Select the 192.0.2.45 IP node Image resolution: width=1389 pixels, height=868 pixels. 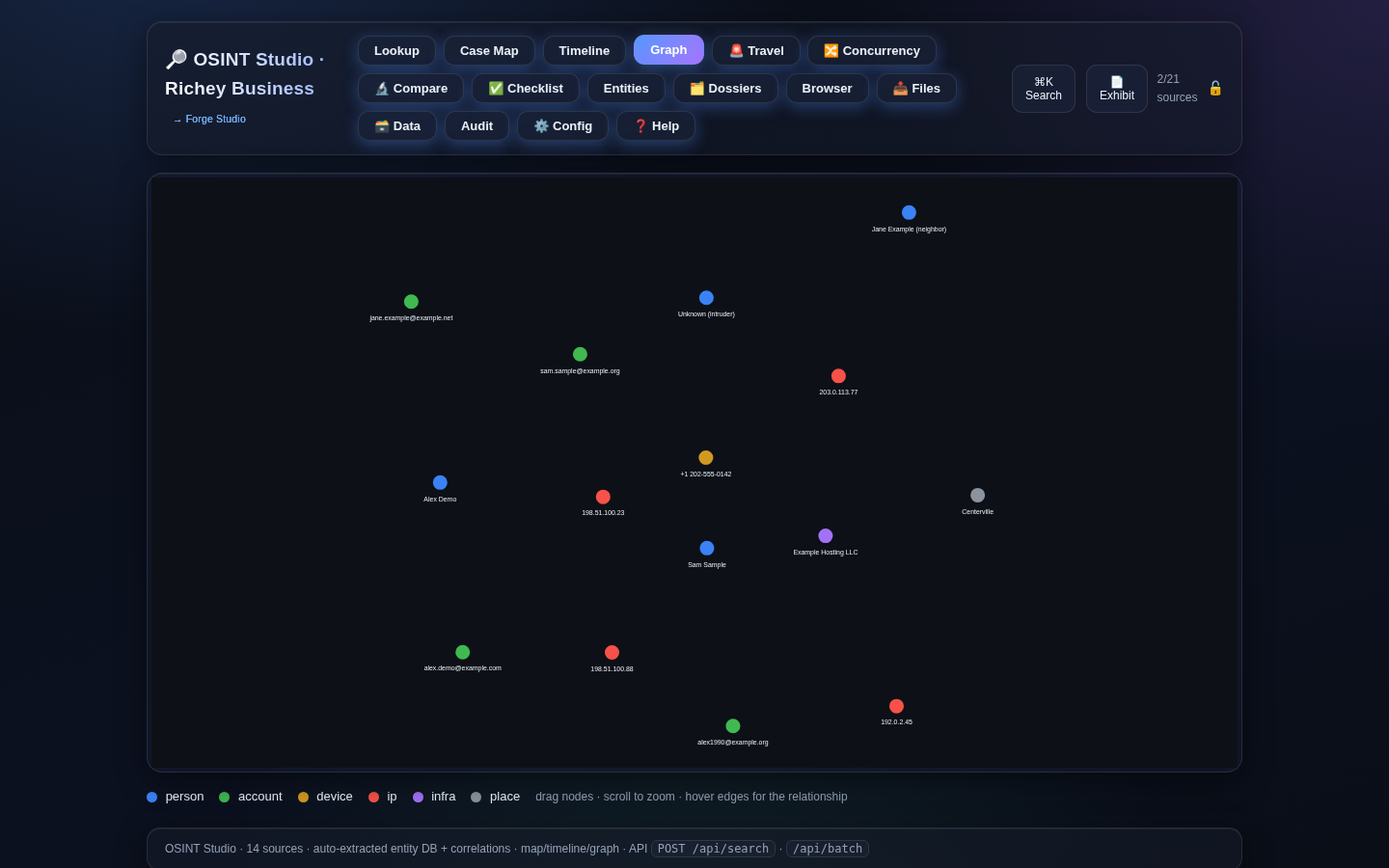pos(896,706)
